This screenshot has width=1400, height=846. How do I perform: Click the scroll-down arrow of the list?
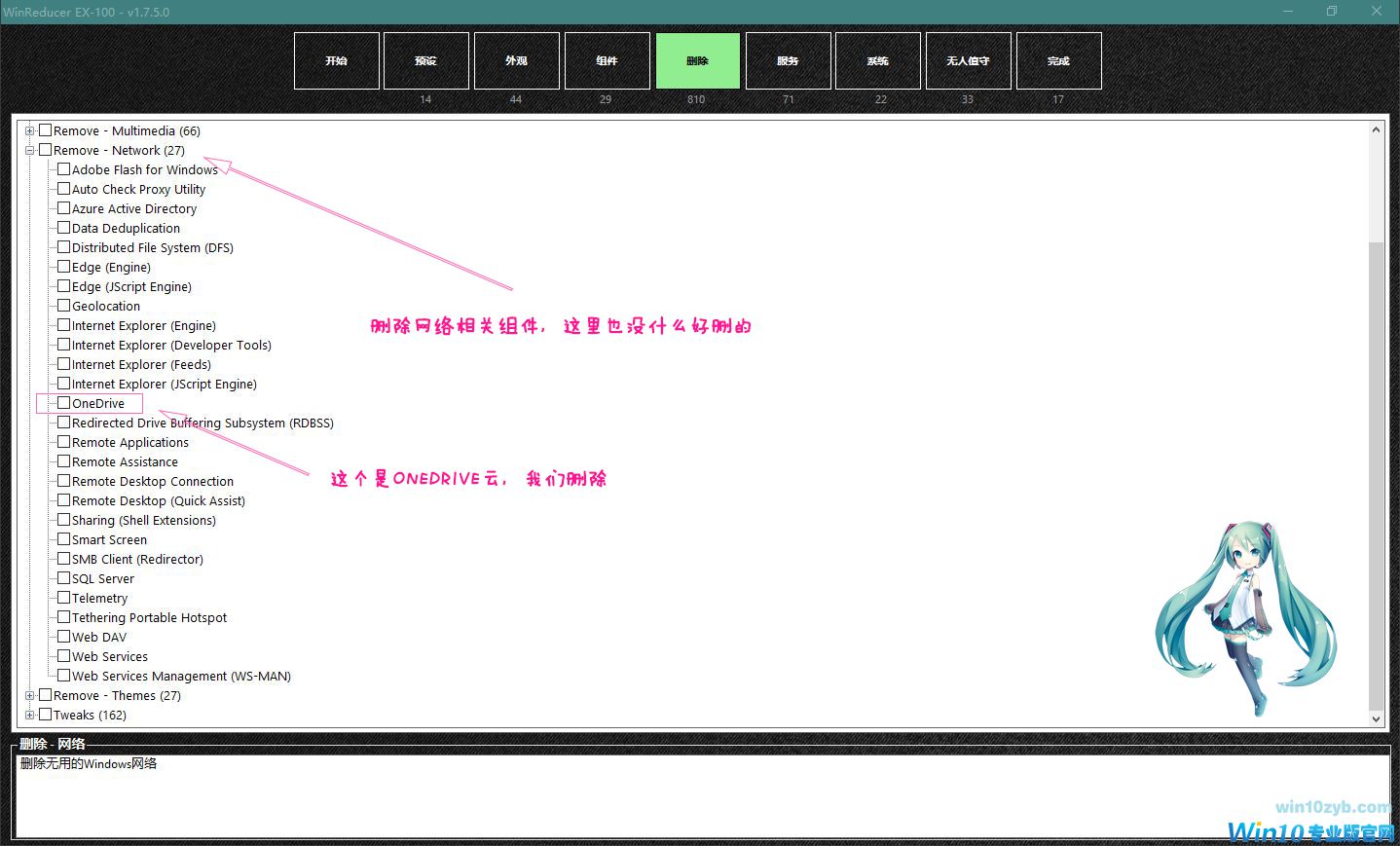(x=1376, y=719)
